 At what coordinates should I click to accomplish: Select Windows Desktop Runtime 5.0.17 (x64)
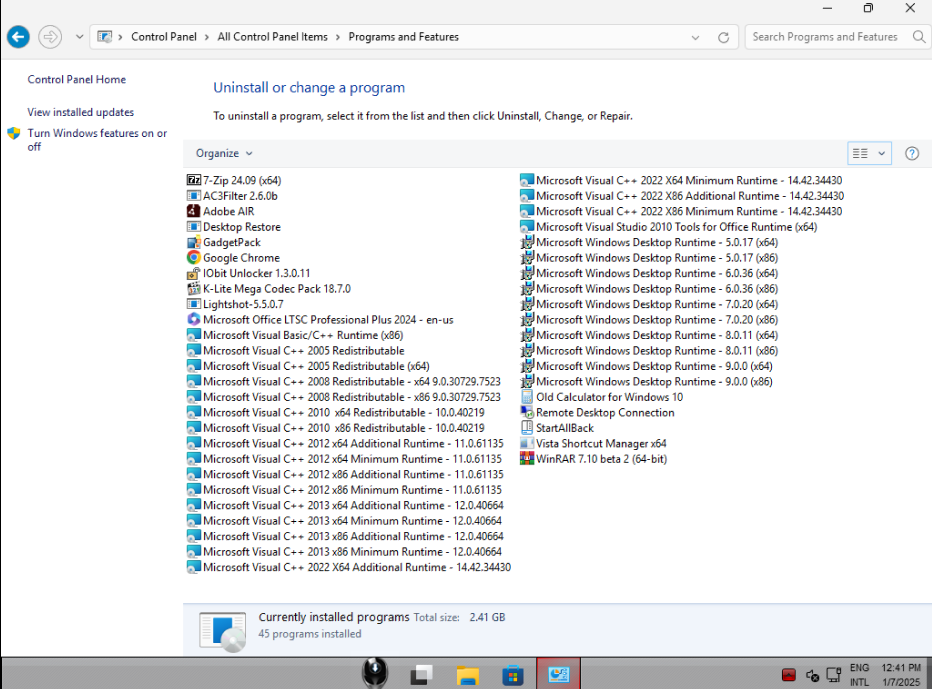(x=649, y=242)
